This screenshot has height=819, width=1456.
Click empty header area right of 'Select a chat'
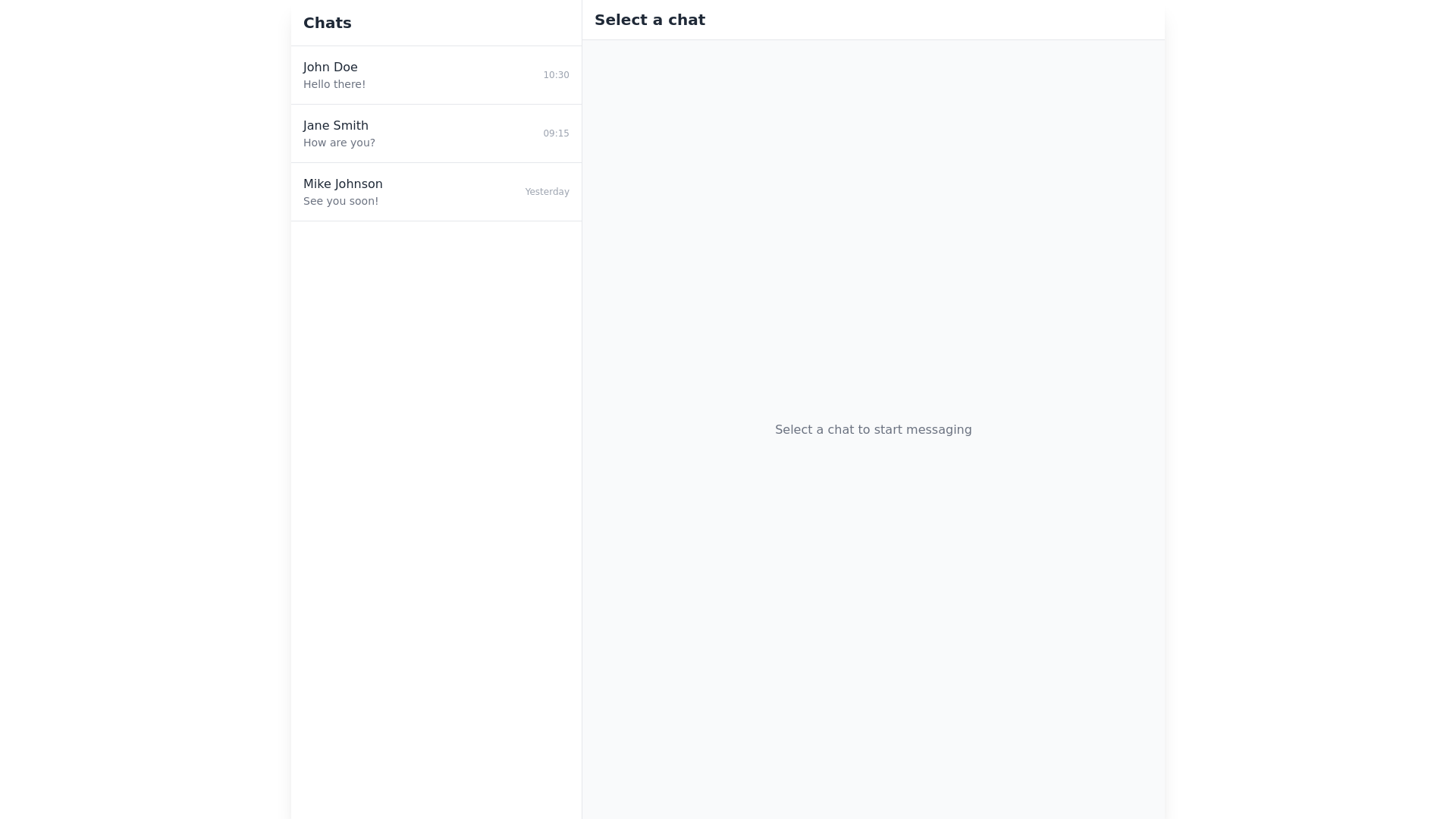pos(948,20)
